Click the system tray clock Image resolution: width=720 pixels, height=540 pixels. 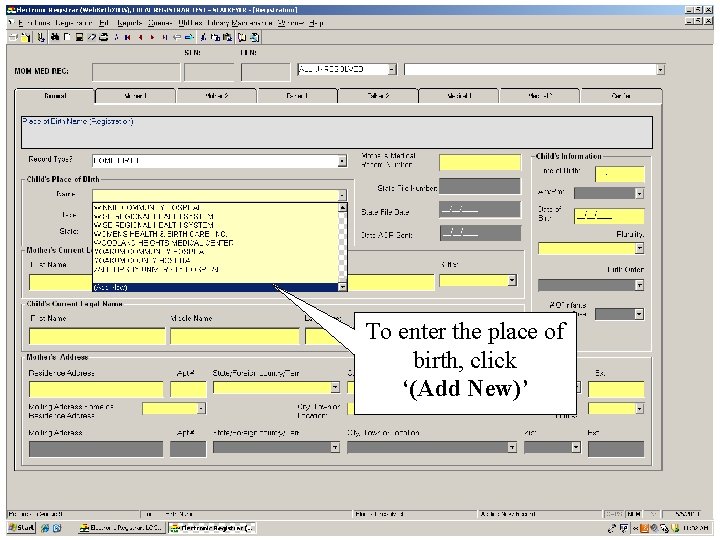tap(697, 528)
